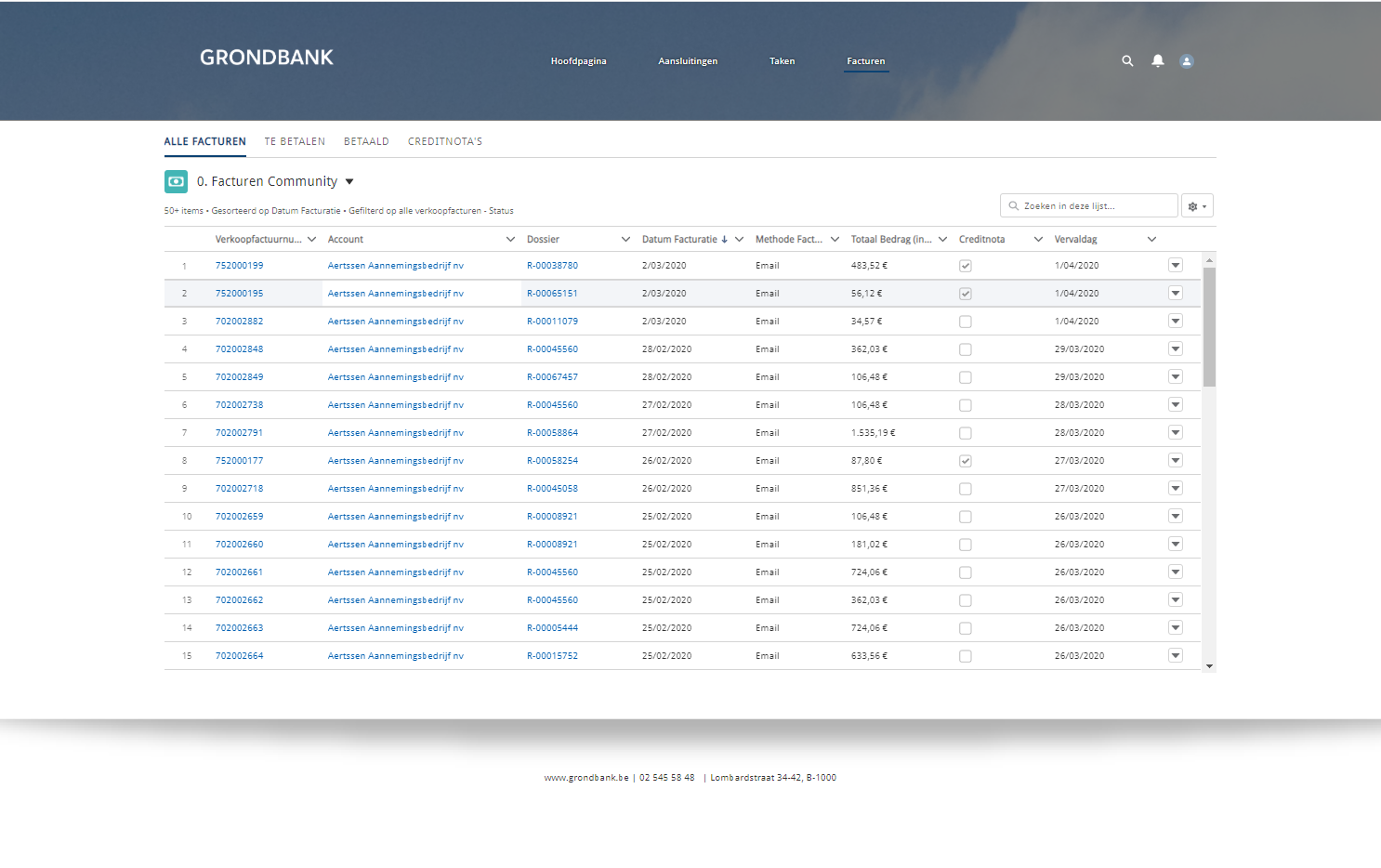Click the Facturen Community list icon
The image size is (1381, 868).
(x=177, y=181)
